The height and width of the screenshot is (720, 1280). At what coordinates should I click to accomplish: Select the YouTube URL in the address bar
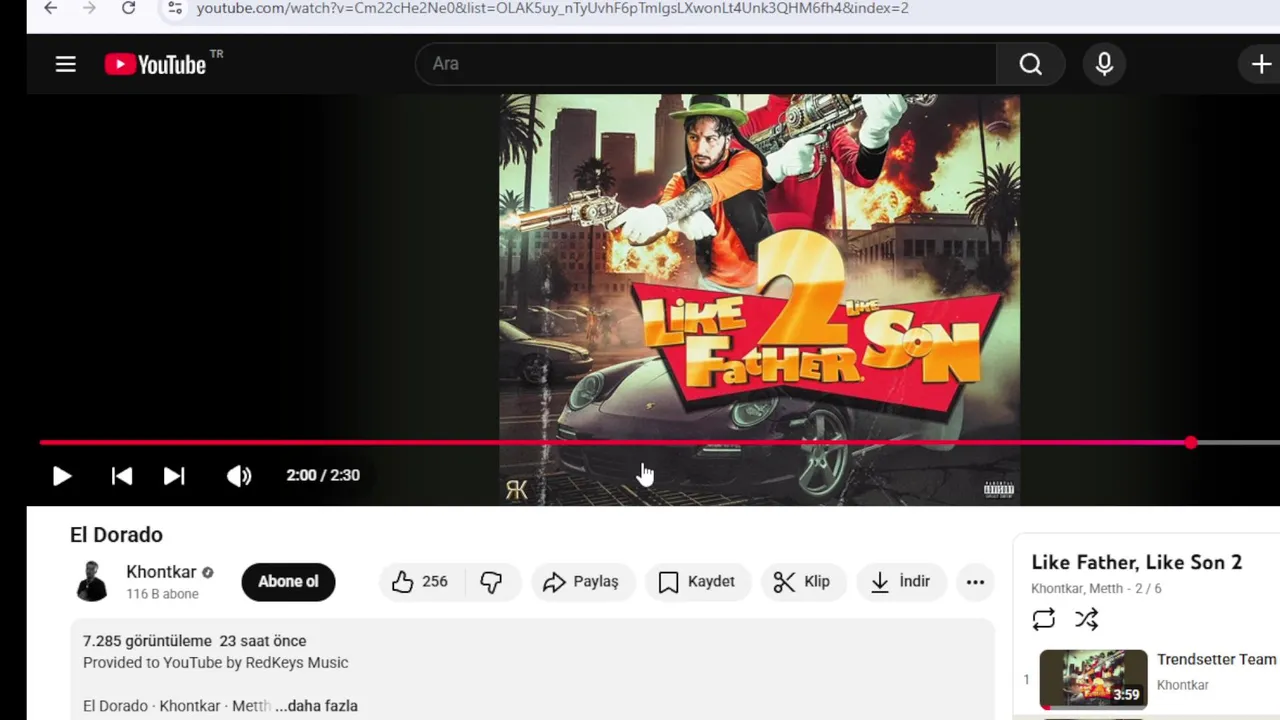point(552,8)
